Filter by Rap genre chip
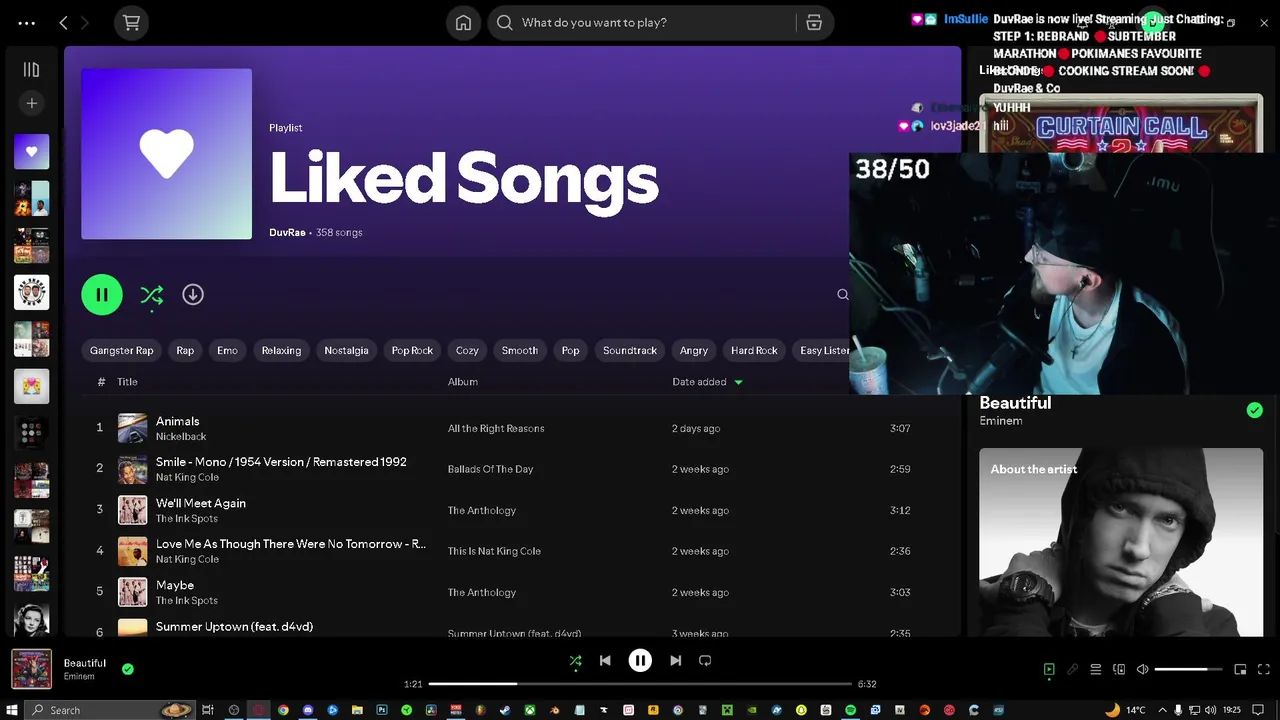This screenshot has width=1280, height=720. pyautogui.click(x=185, y=351)
